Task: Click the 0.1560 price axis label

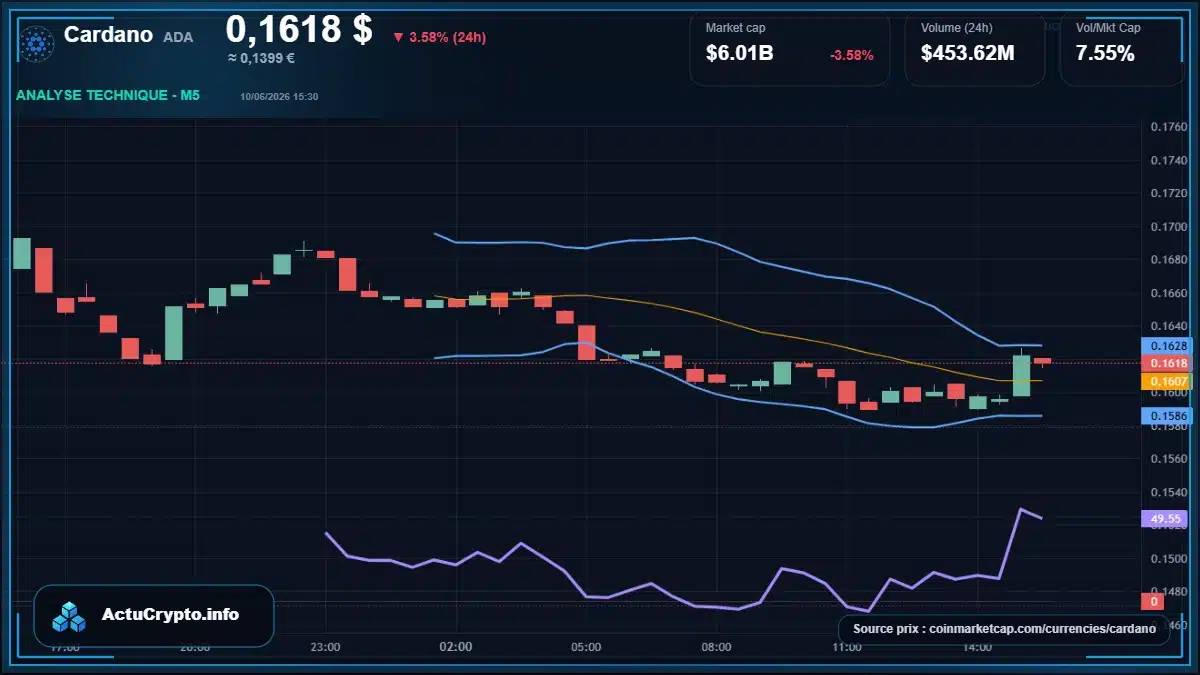Action: coord(1168,459)
